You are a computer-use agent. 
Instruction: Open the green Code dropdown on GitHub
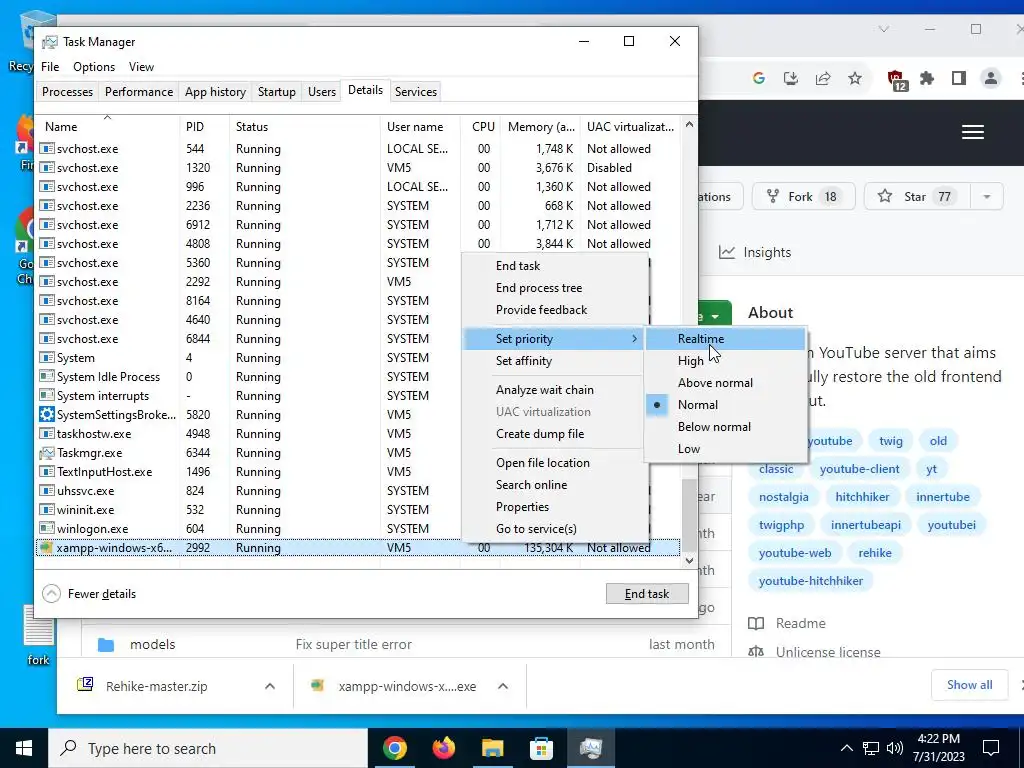point(715,317)
